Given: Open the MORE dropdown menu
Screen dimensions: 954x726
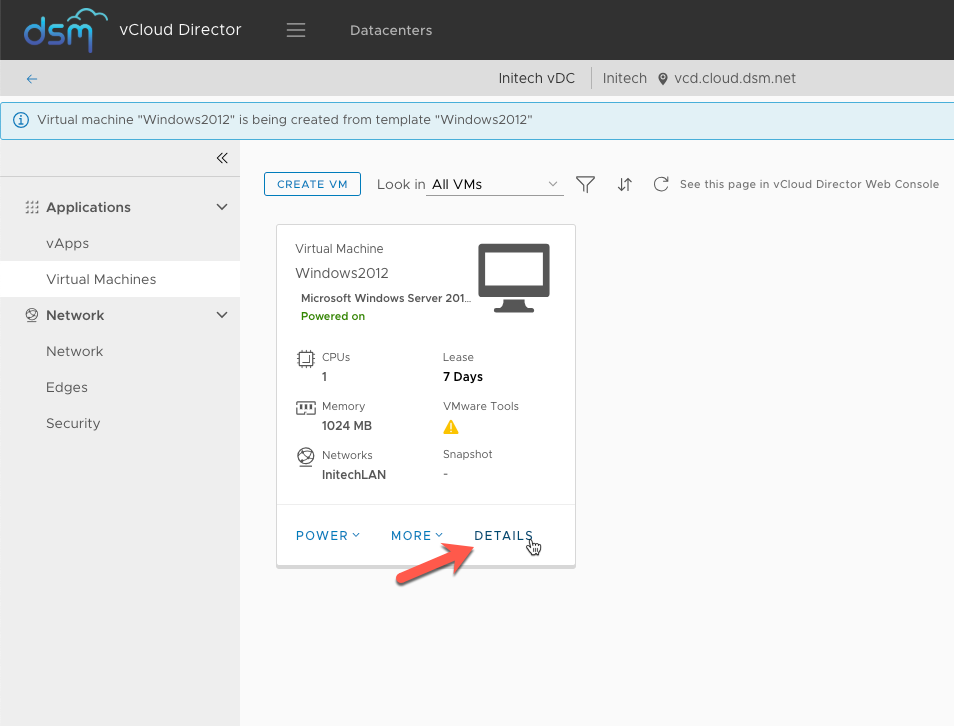Looking at the screenshot, I should pyautogui.click(x=417, y=536).
